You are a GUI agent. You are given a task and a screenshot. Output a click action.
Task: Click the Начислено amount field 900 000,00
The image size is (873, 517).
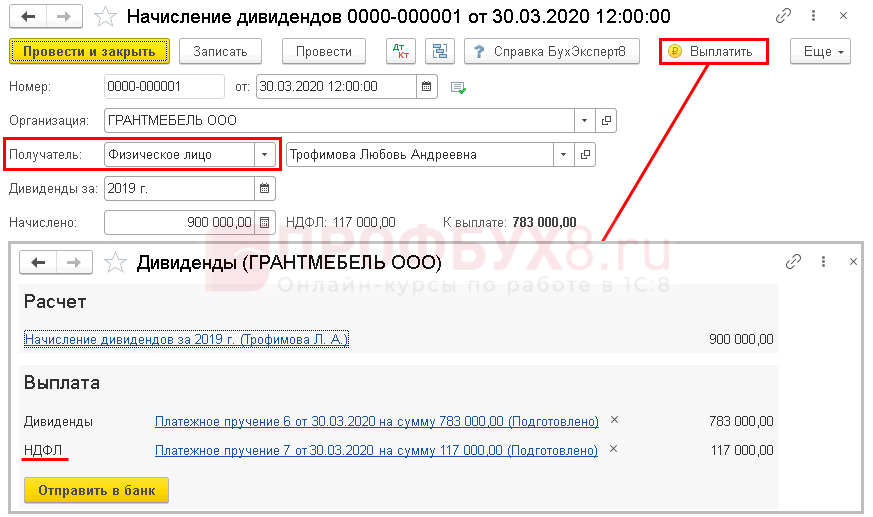pos(179,222)
